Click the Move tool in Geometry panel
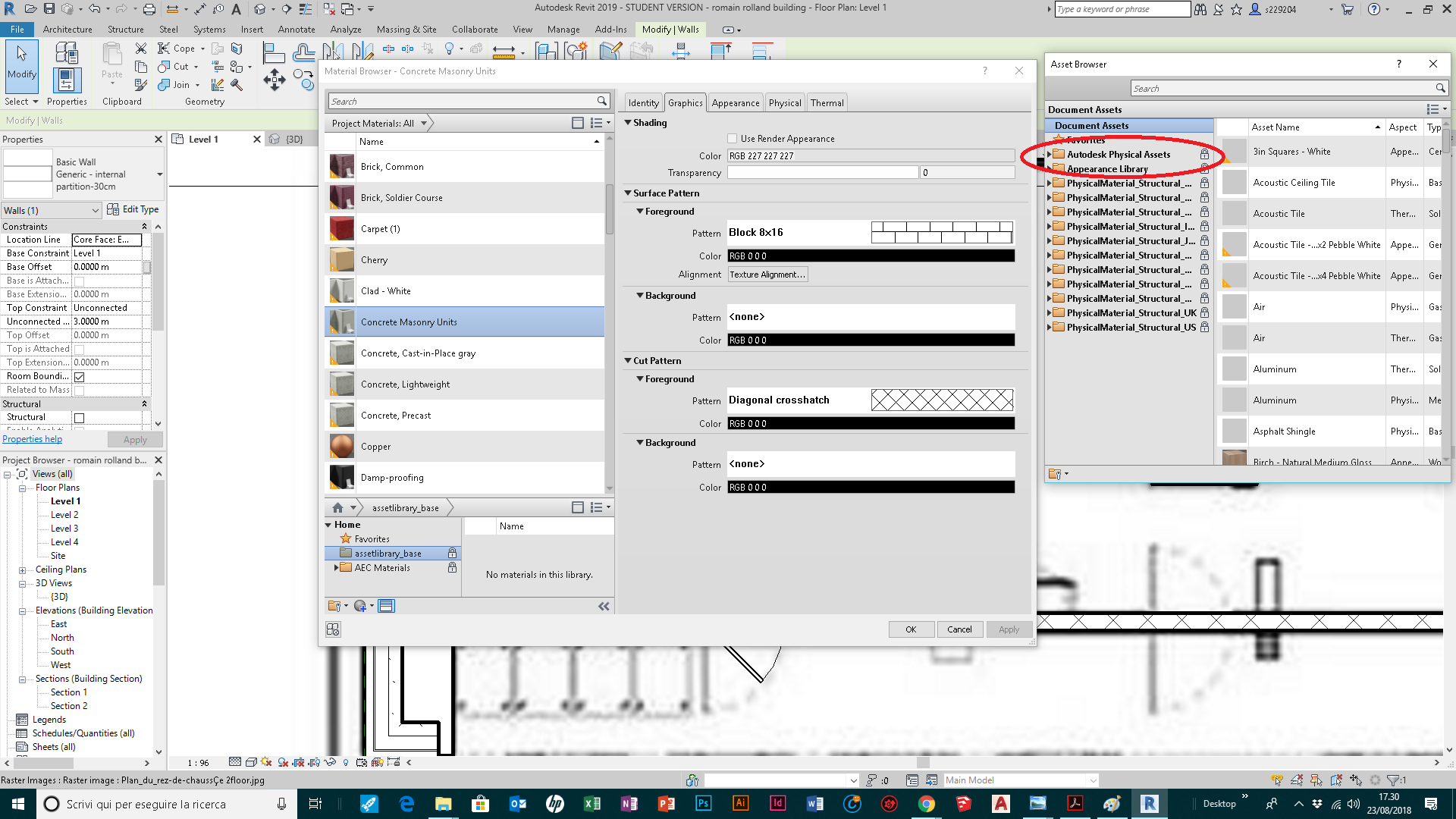This screenshot has height=819, width=1456. [273, 80]
